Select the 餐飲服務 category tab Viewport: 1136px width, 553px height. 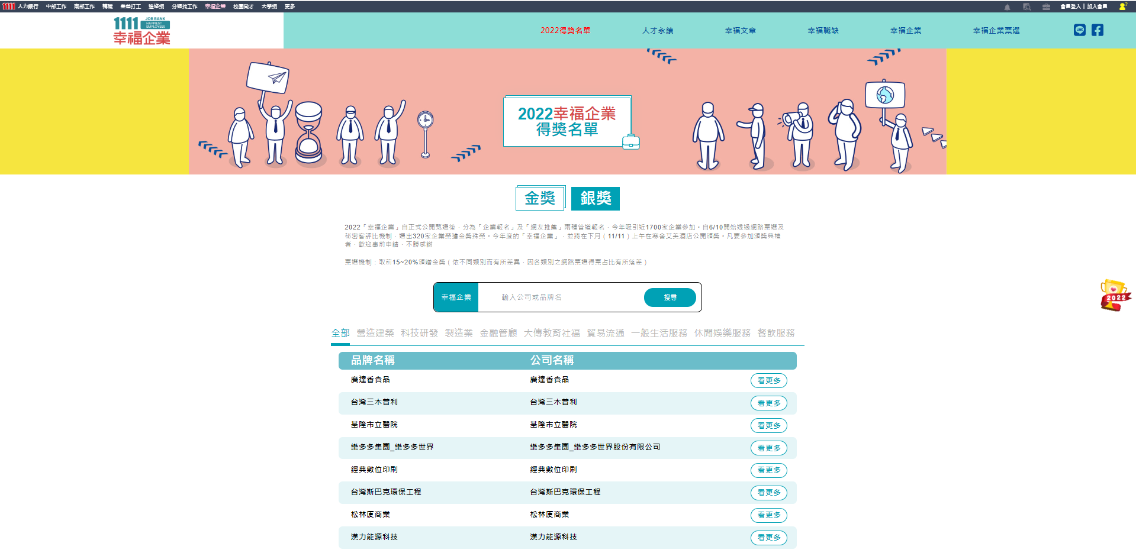(776, 333)
